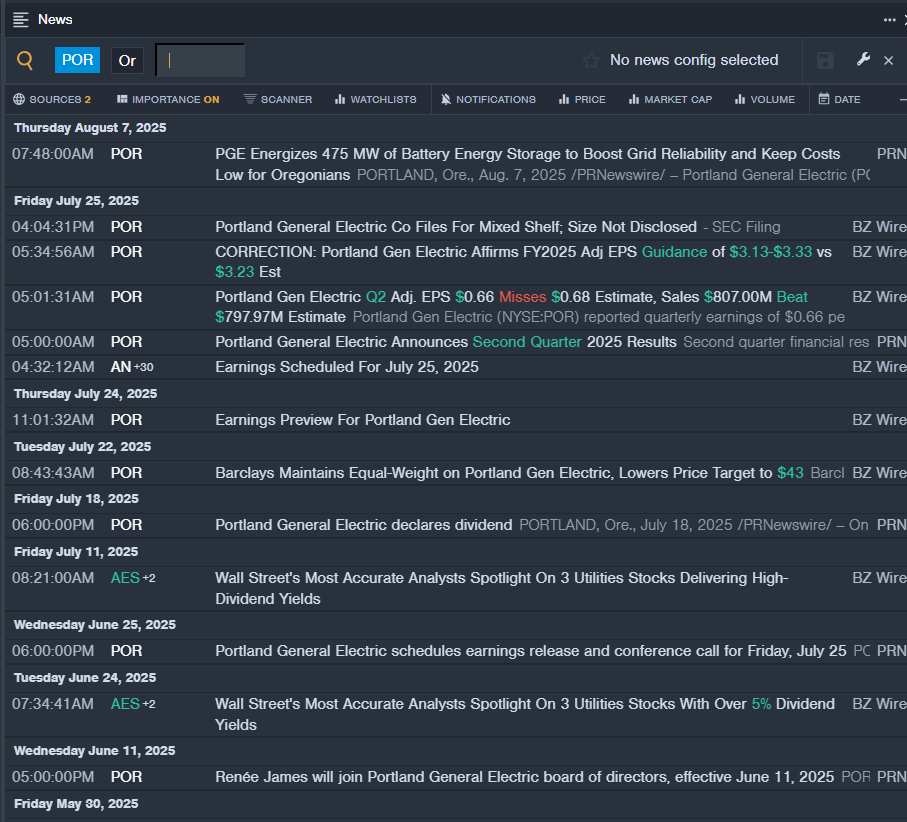Viewport: 907px width, 822px height.
Task: Open Earnings Preview For Portland Gen Electric
Action: click(363, 420)
